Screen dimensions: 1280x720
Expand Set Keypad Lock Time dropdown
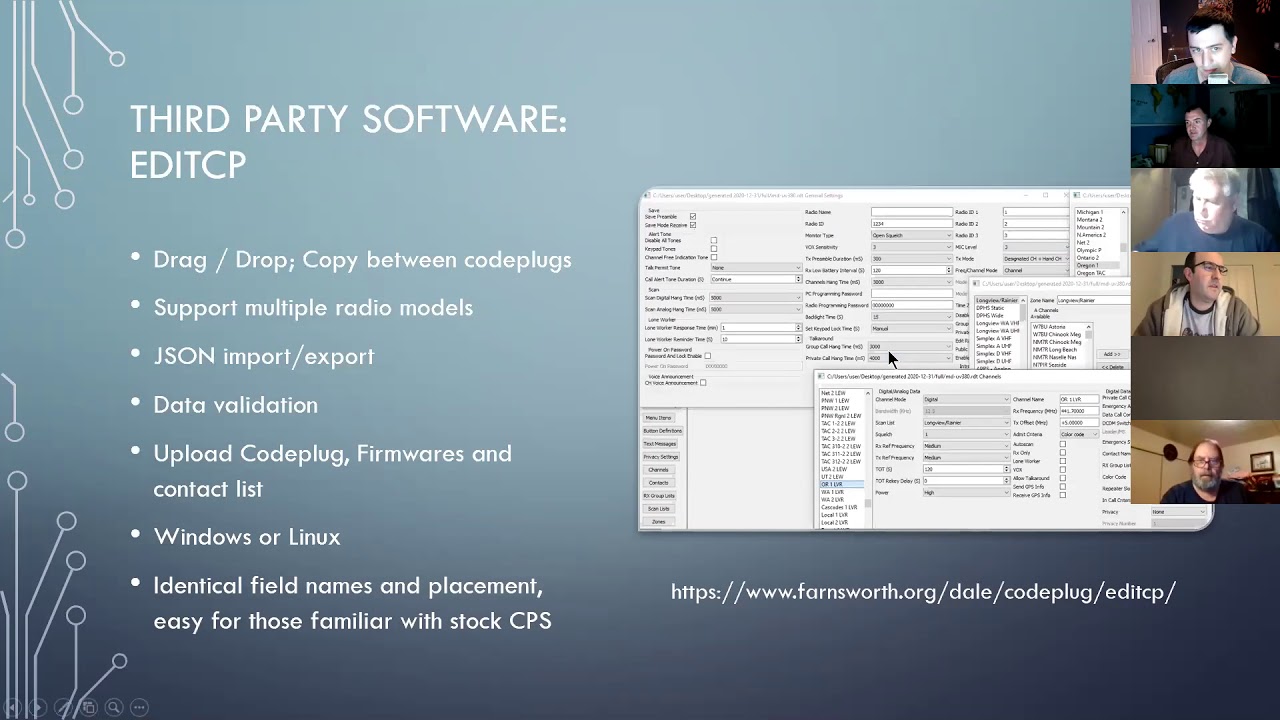click(911, 328)
